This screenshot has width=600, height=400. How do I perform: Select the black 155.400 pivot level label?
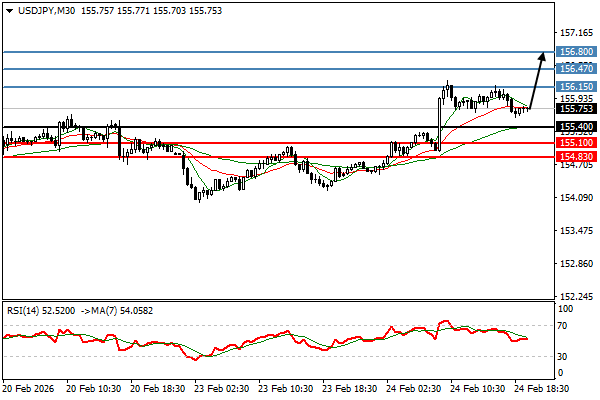coord(575,127)
